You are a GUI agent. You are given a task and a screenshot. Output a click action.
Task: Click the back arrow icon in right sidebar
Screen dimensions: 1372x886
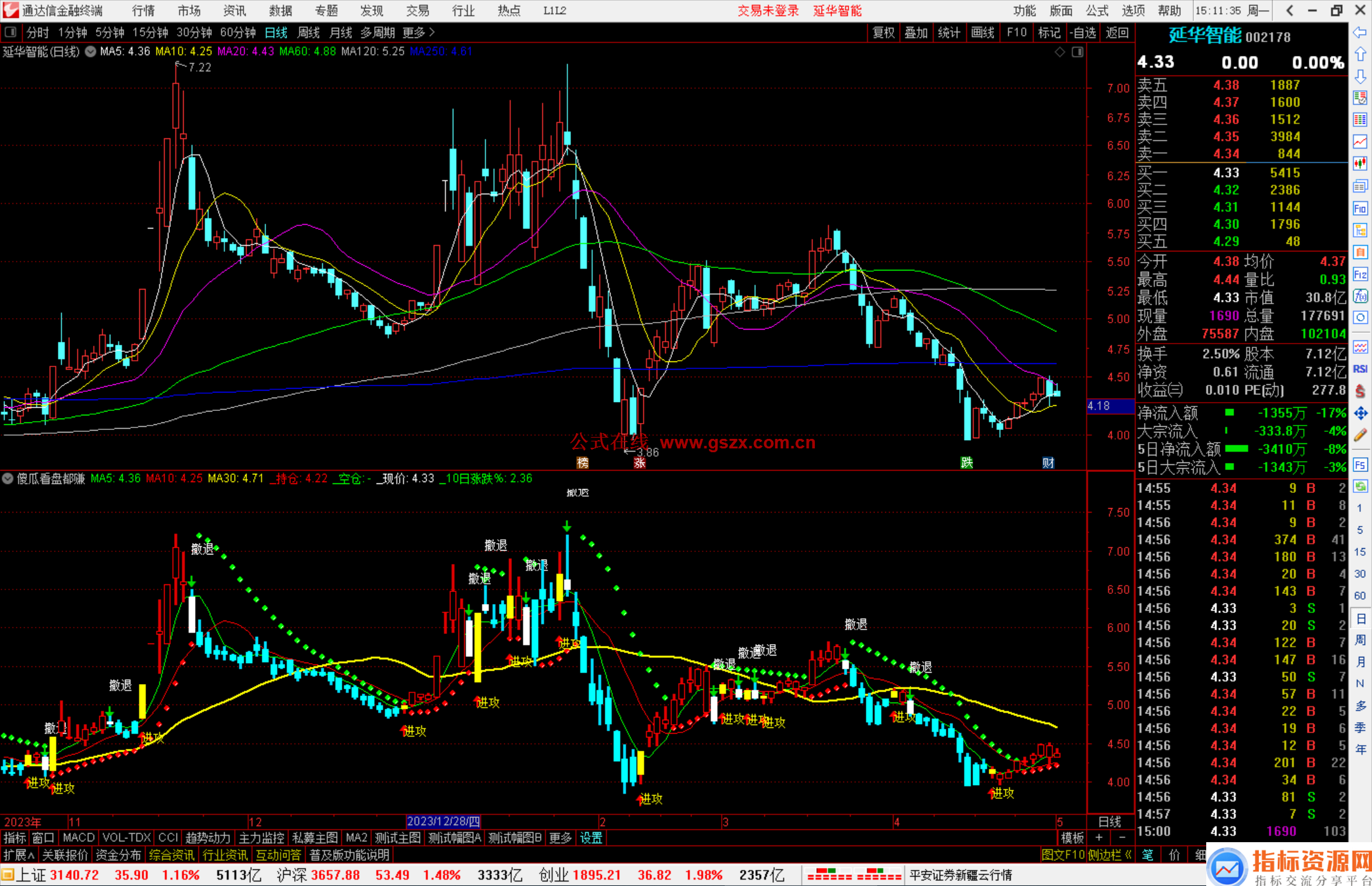pyautogui.click(x=1360, y=32)
